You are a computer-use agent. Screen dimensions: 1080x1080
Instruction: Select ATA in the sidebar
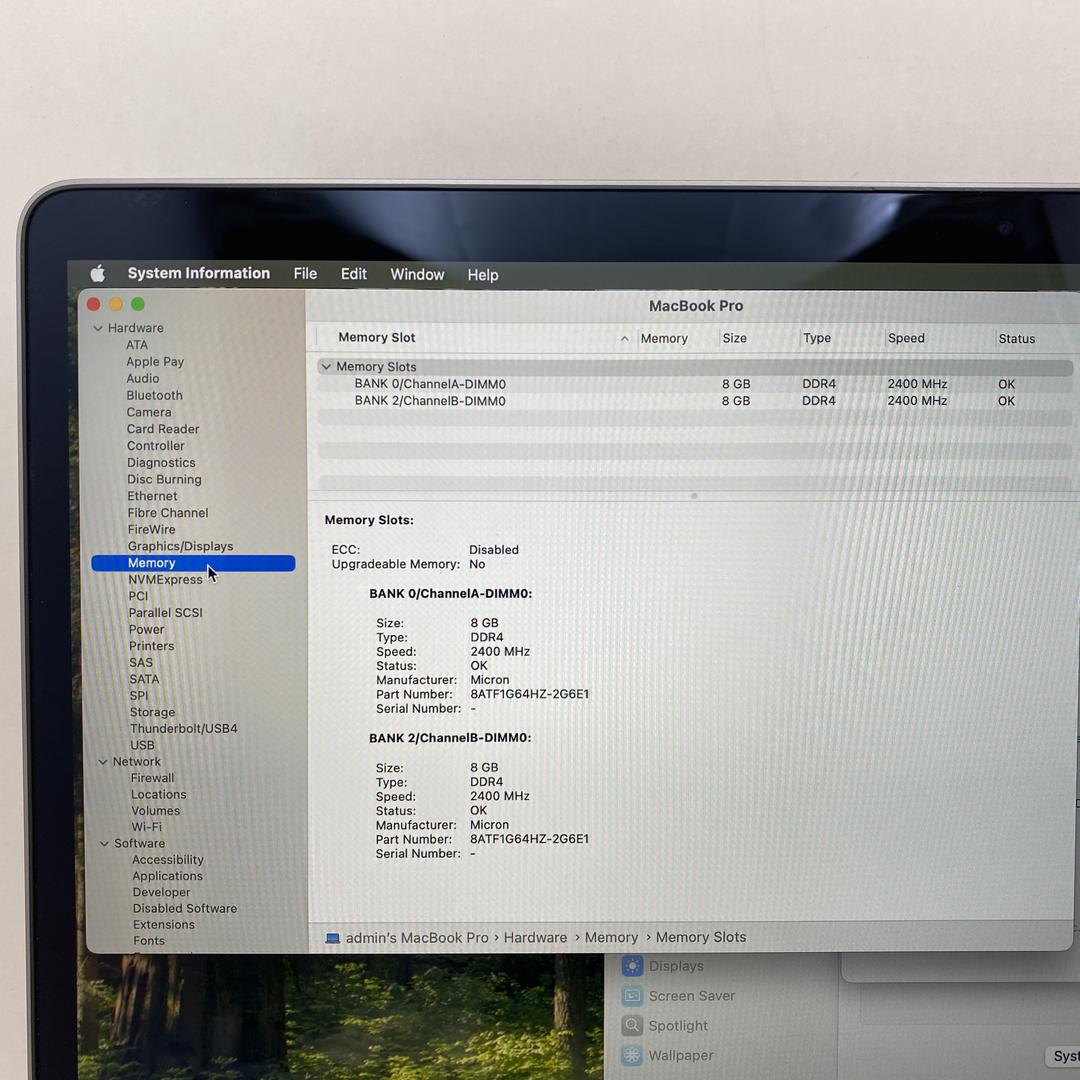click(137, 345)
